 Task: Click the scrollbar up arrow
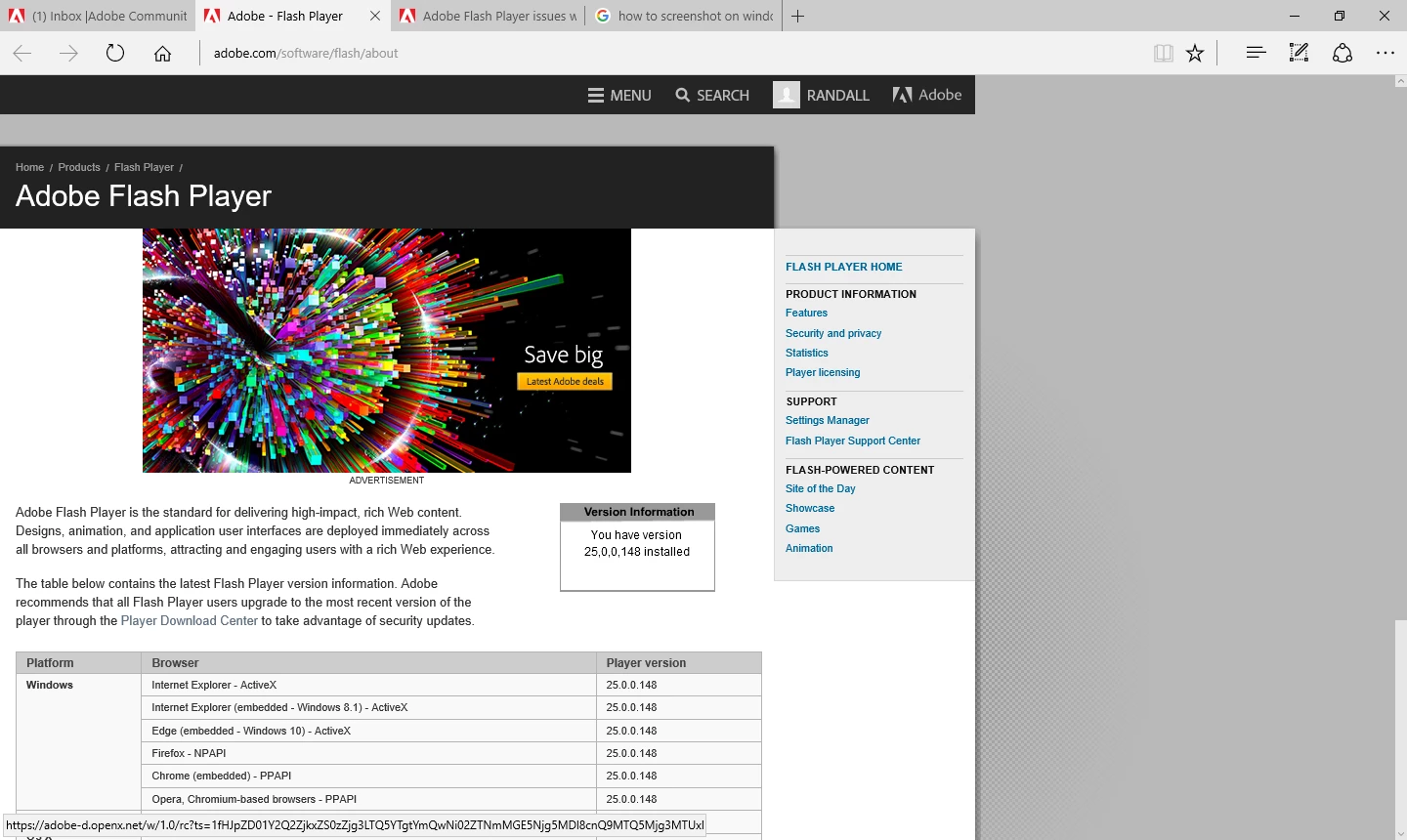pos(1400,82)
